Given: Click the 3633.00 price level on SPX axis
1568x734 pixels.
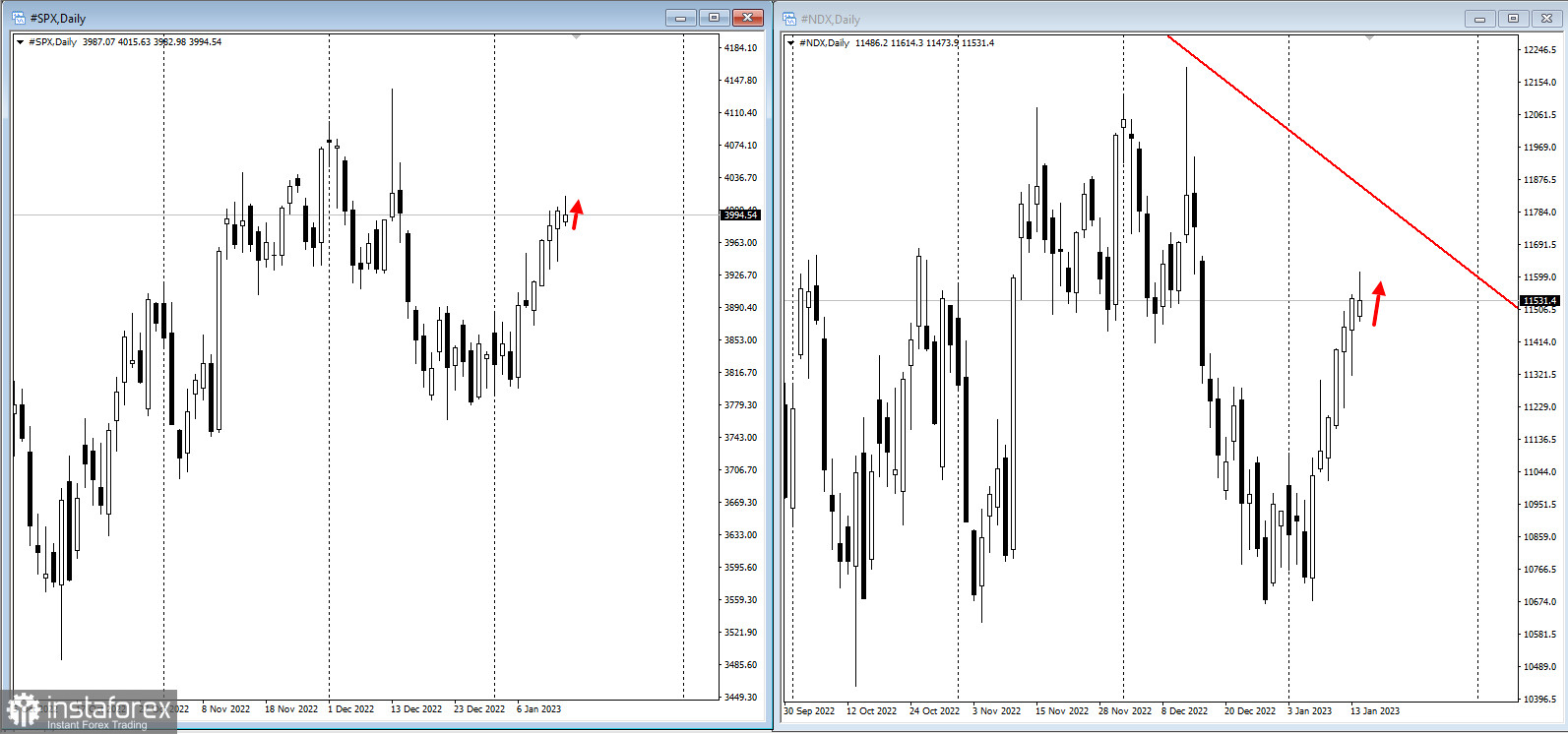Looking at the screenshot, I should click(x=741, y=535).
